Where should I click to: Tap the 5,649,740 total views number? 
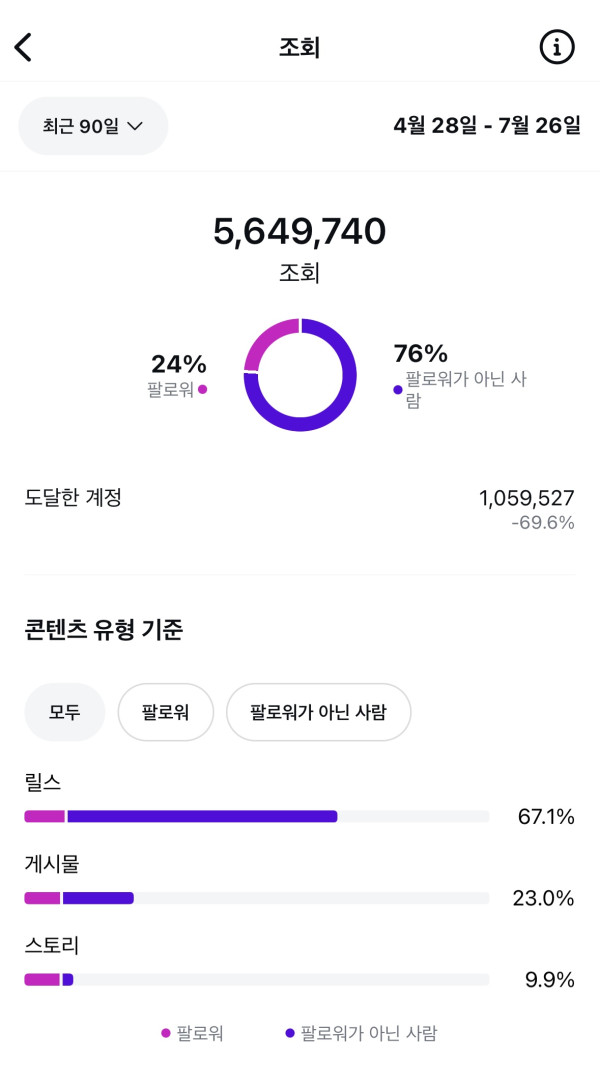[x=299, y=232]
